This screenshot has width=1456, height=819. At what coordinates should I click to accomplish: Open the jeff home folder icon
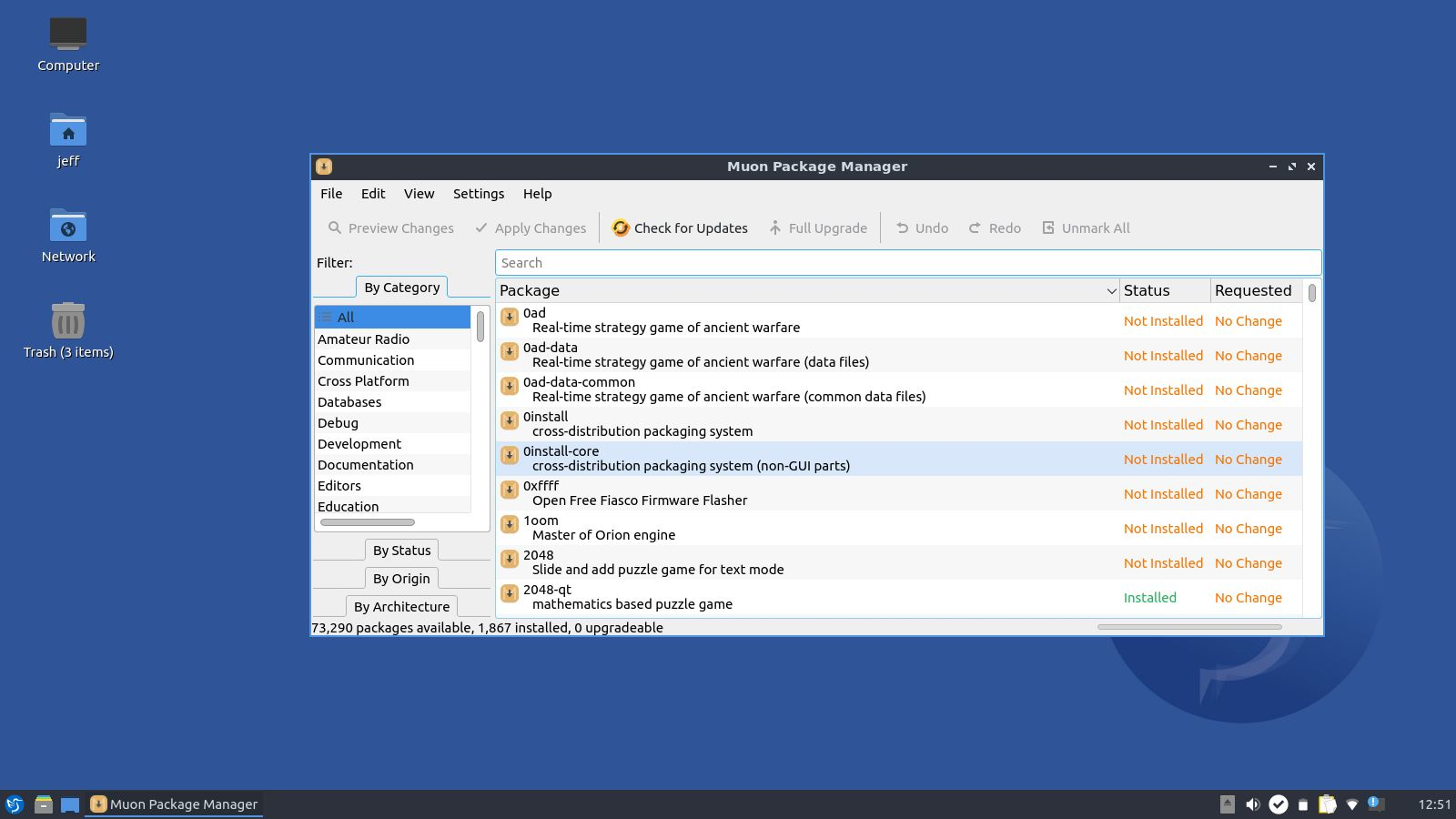(68, 130)
